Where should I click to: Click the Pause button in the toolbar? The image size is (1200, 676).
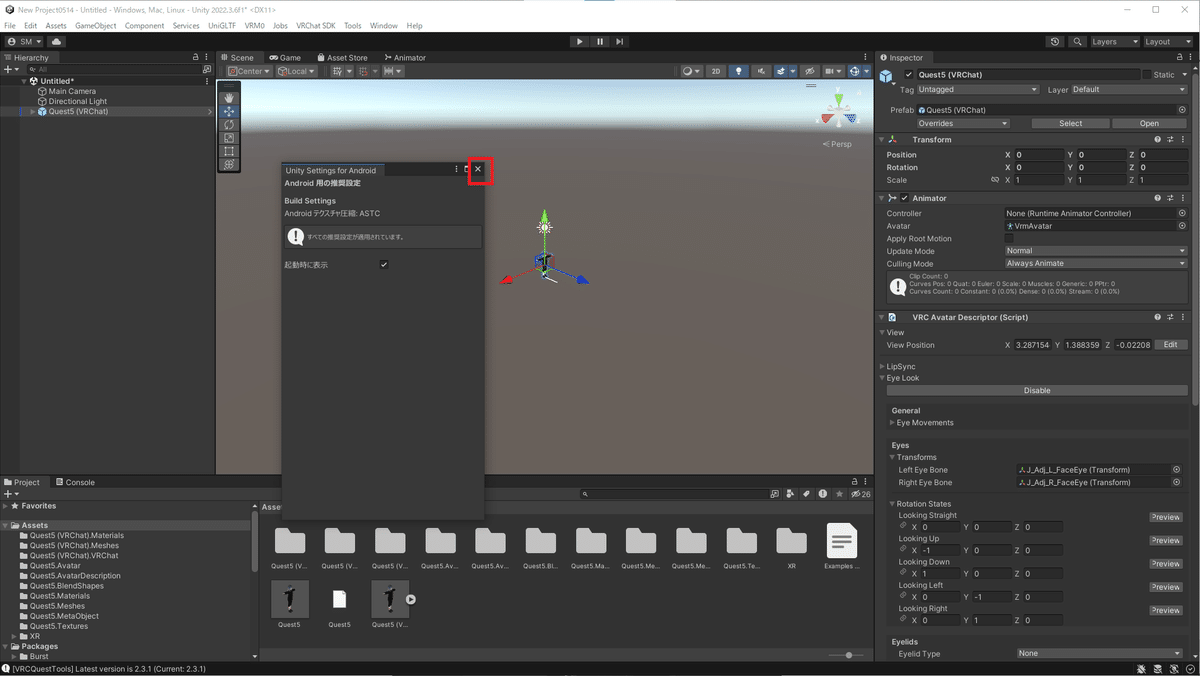tap(600, 42)
